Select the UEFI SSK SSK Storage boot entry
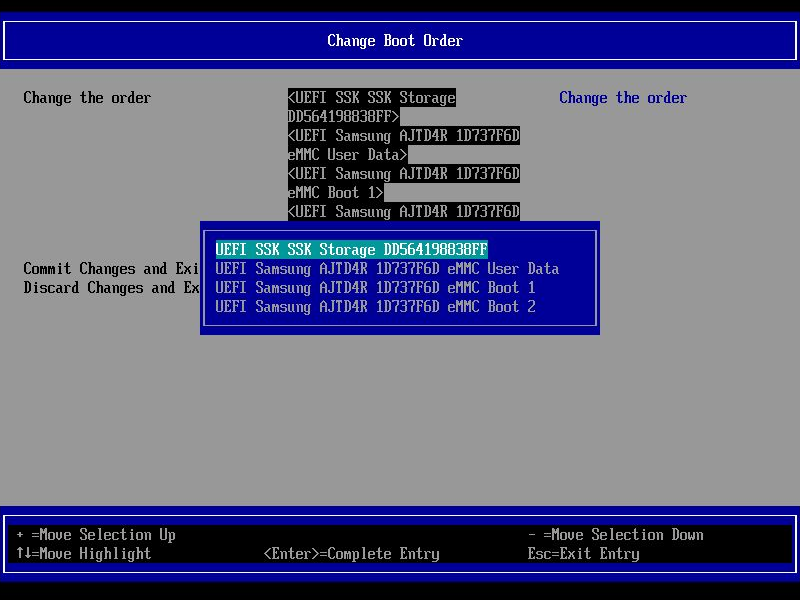This screenshot has height=600, width=800. click(352, 249)
